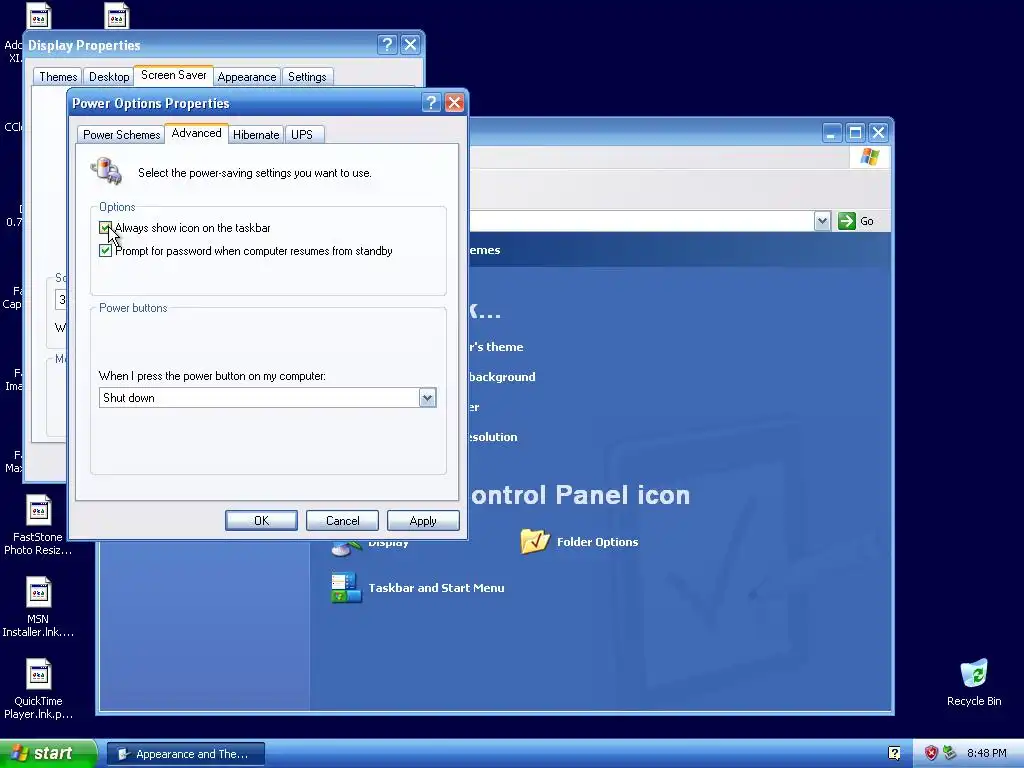
Task: Close the Power Options Properties dialog
Action: pos(455,103)
